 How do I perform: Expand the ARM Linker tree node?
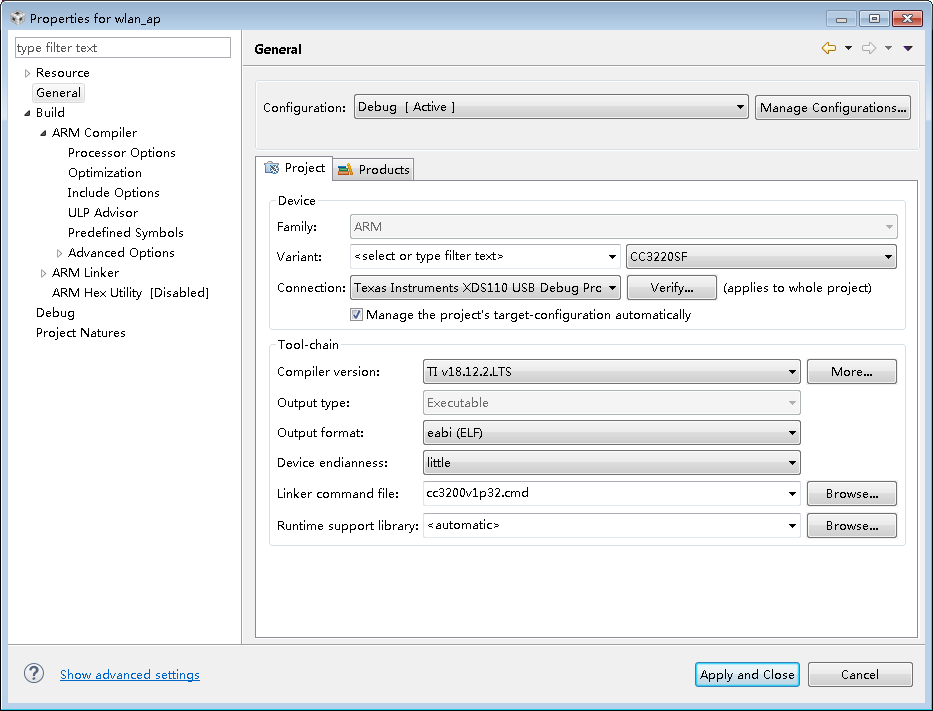click(43, 273)
